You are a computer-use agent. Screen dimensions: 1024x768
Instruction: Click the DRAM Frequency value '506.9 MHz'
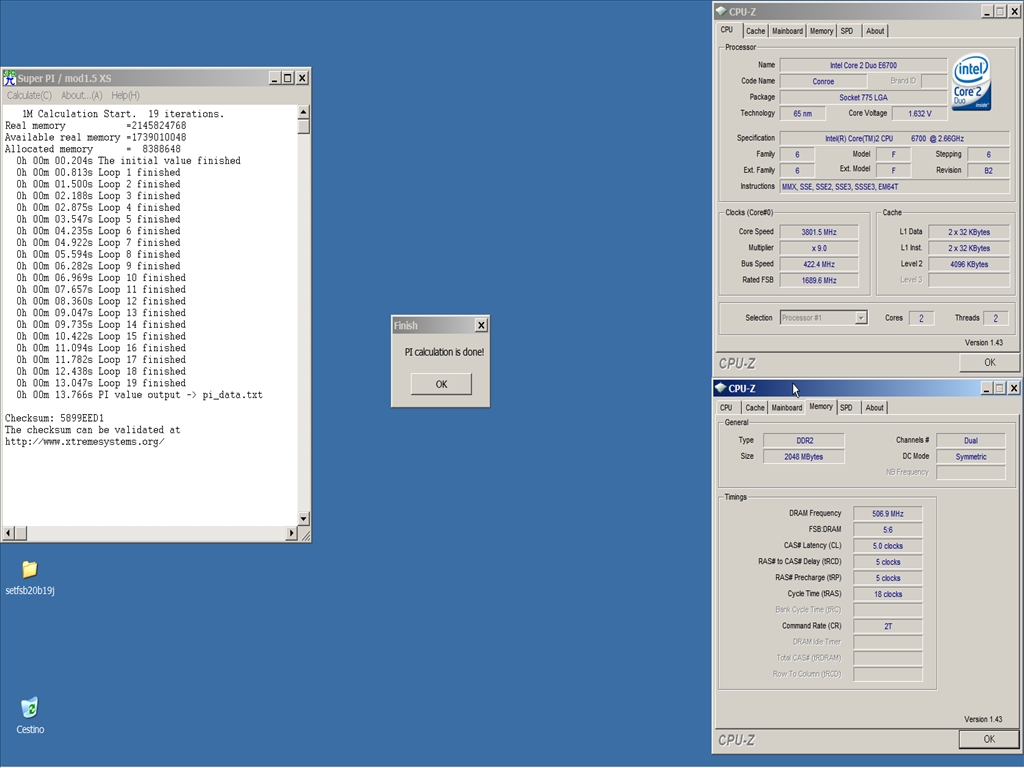[888, 514]
